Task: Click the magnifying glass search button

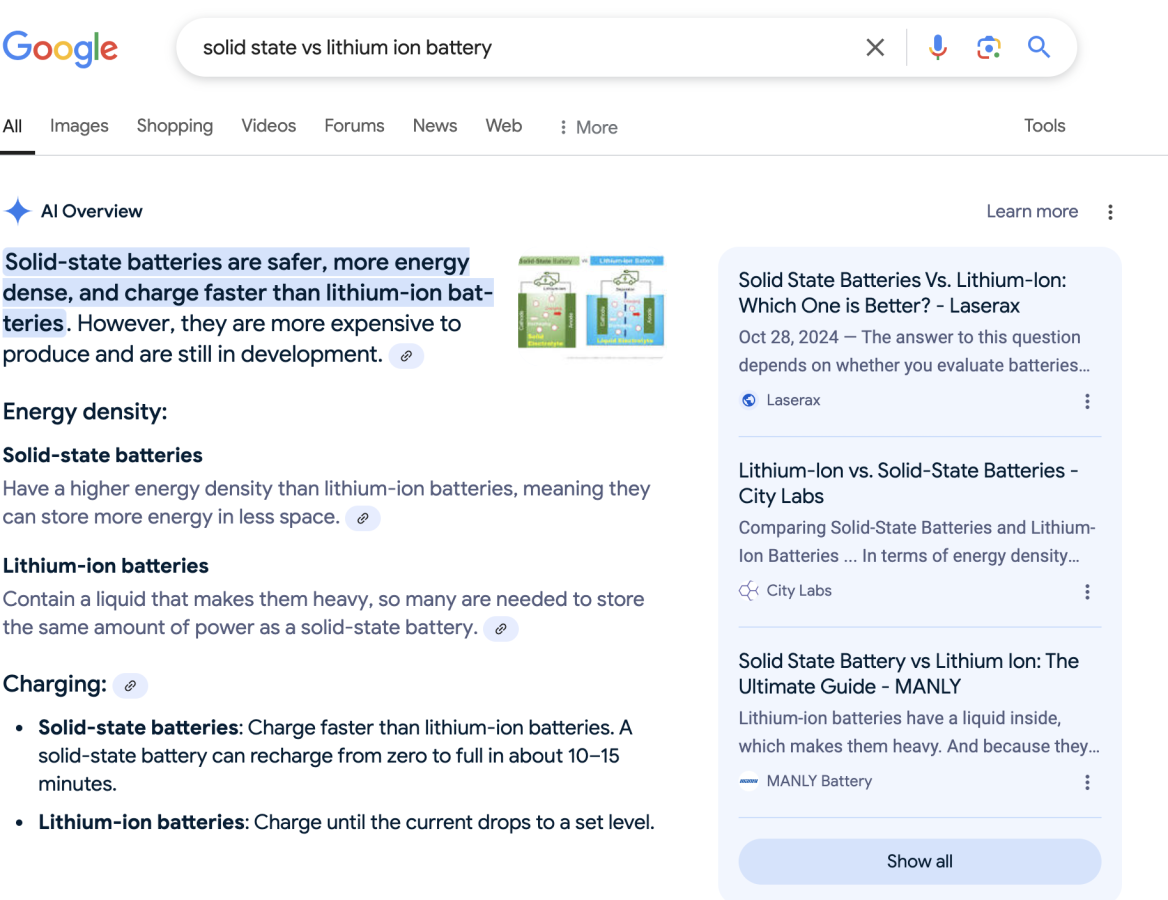Action: pyautogui.click(x=1039, y=48)
